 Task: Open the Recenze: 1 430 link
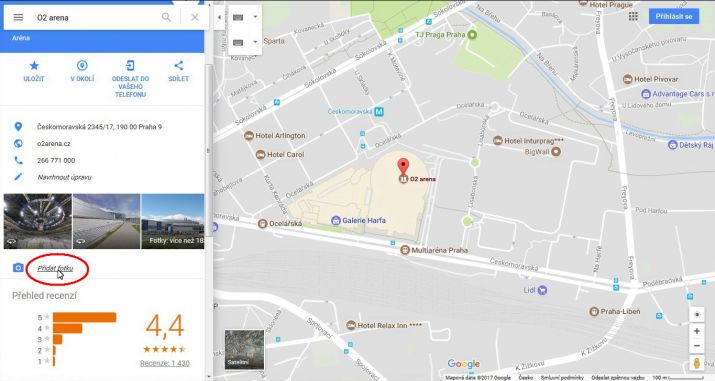(165, 363)
